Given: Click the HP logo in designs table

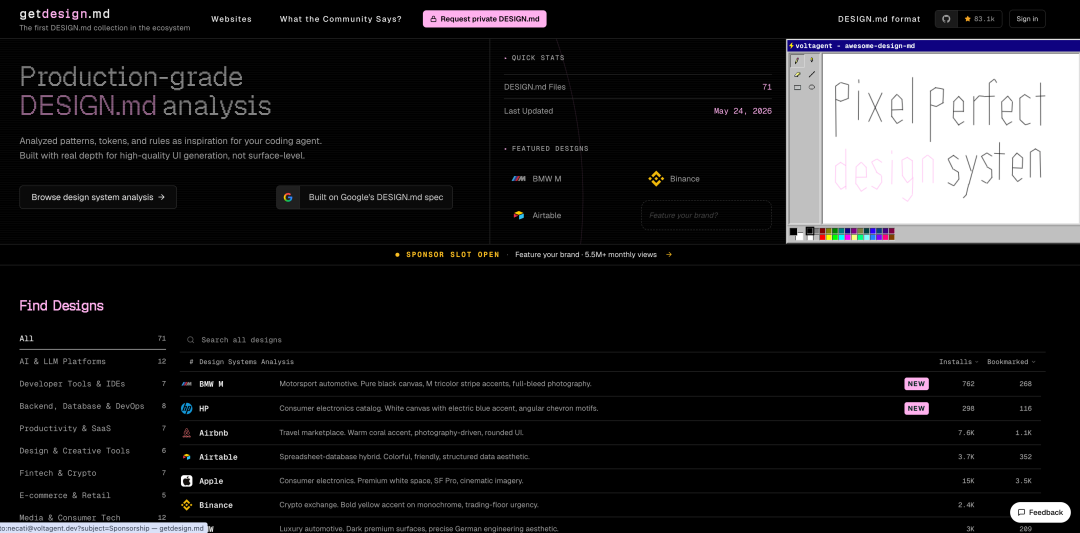Looking at the screenshot, I should (186, 408).
